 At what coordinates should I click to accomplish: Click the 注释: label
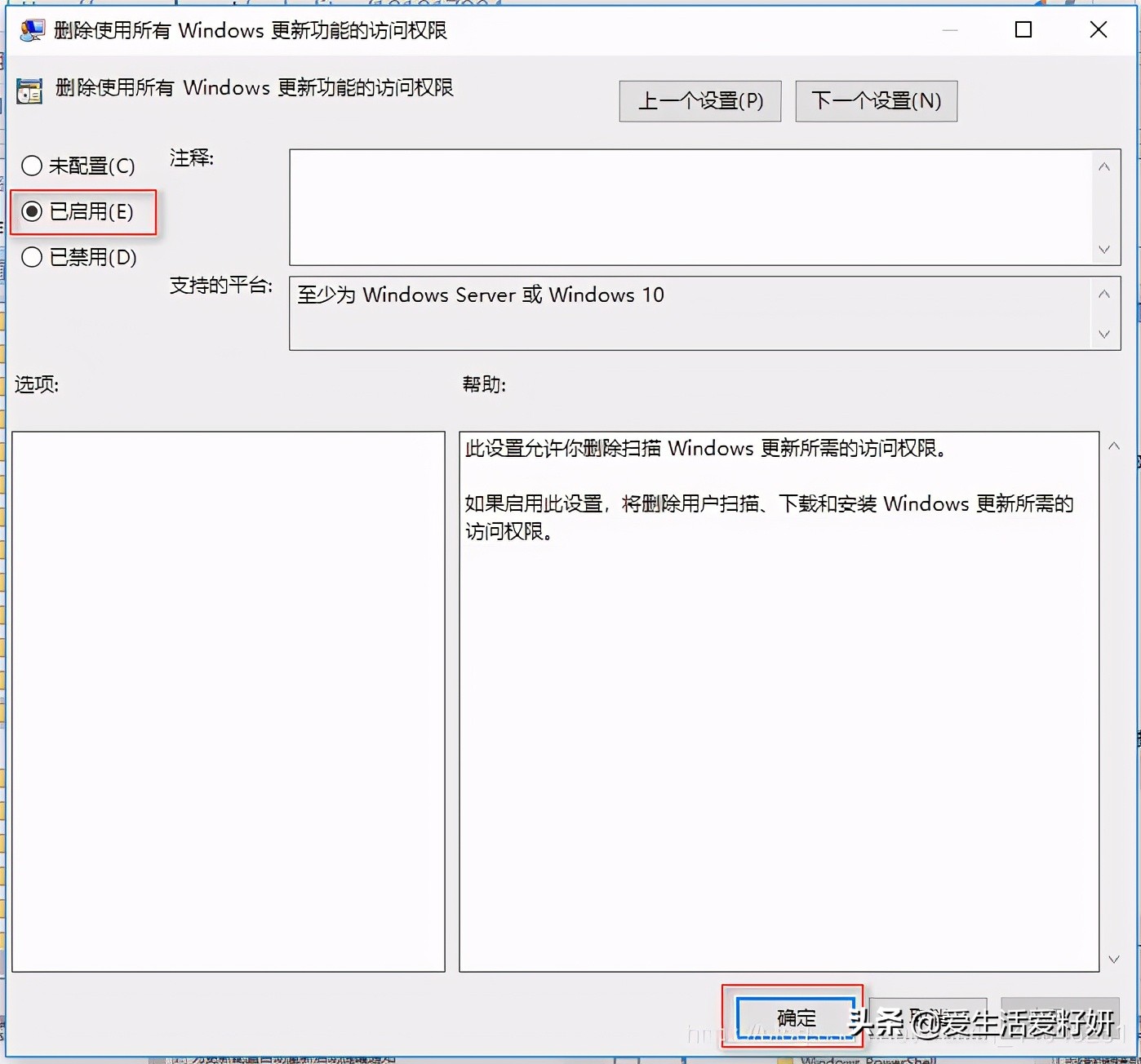(192, 158)
